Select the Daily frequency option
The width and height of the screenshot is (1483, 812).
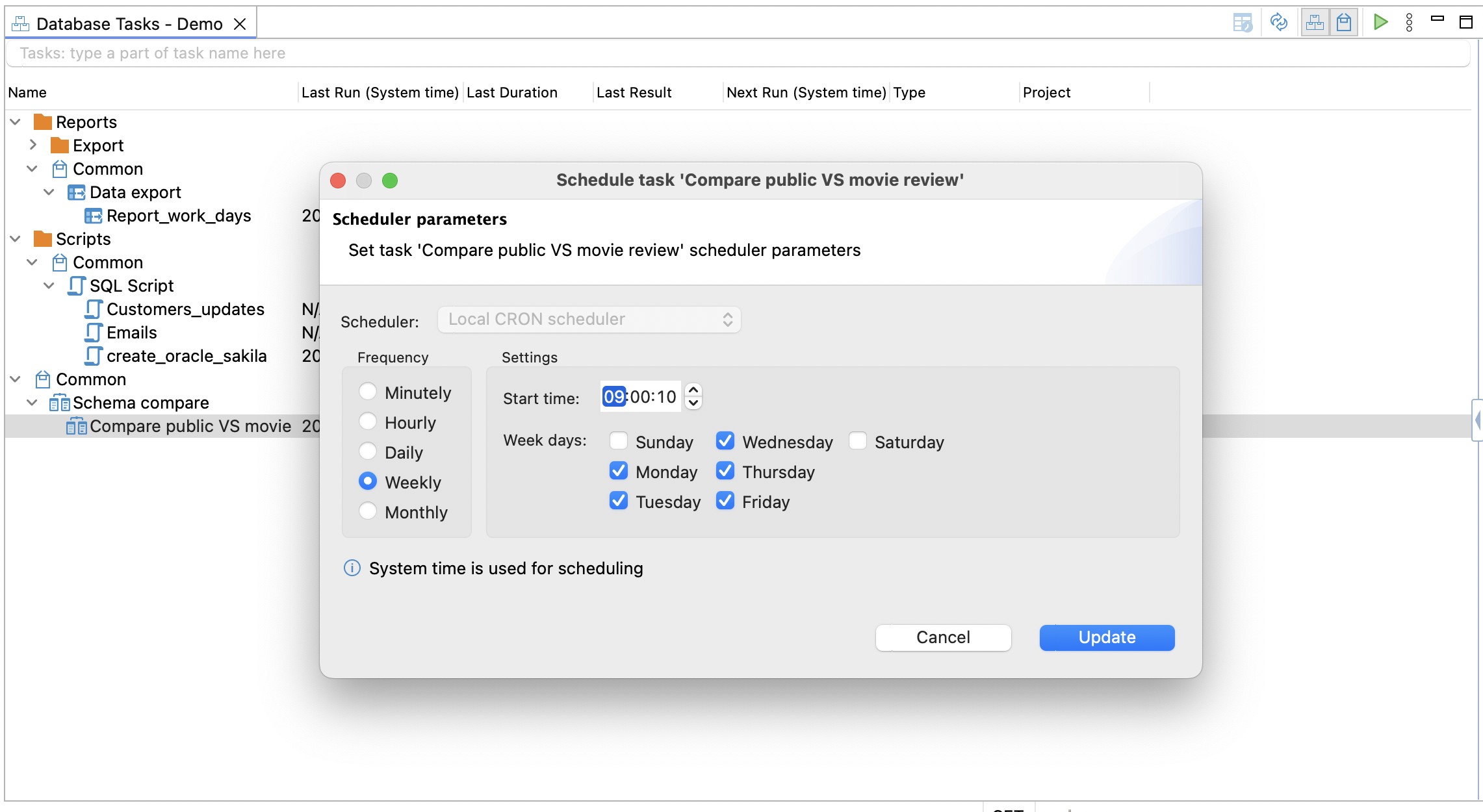click(368, 451)
